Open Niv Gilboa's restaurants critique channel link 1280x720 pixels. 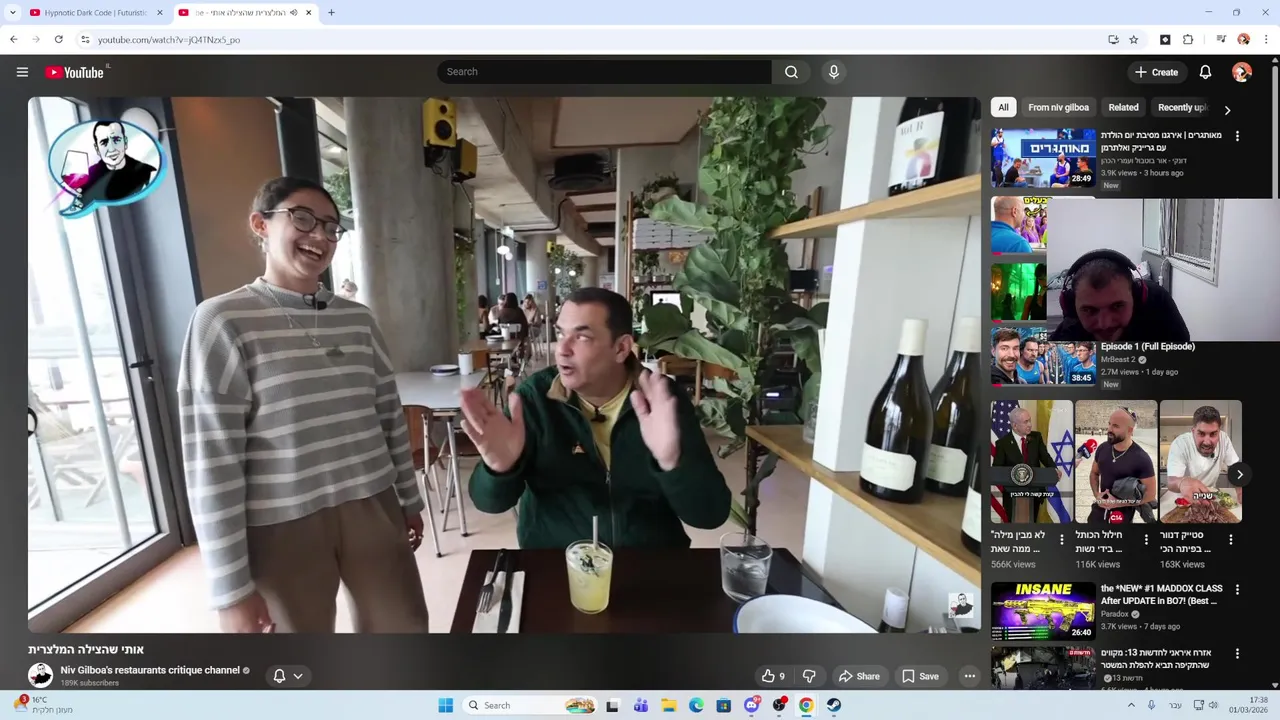pyautogui.click(x=150, y=670)
